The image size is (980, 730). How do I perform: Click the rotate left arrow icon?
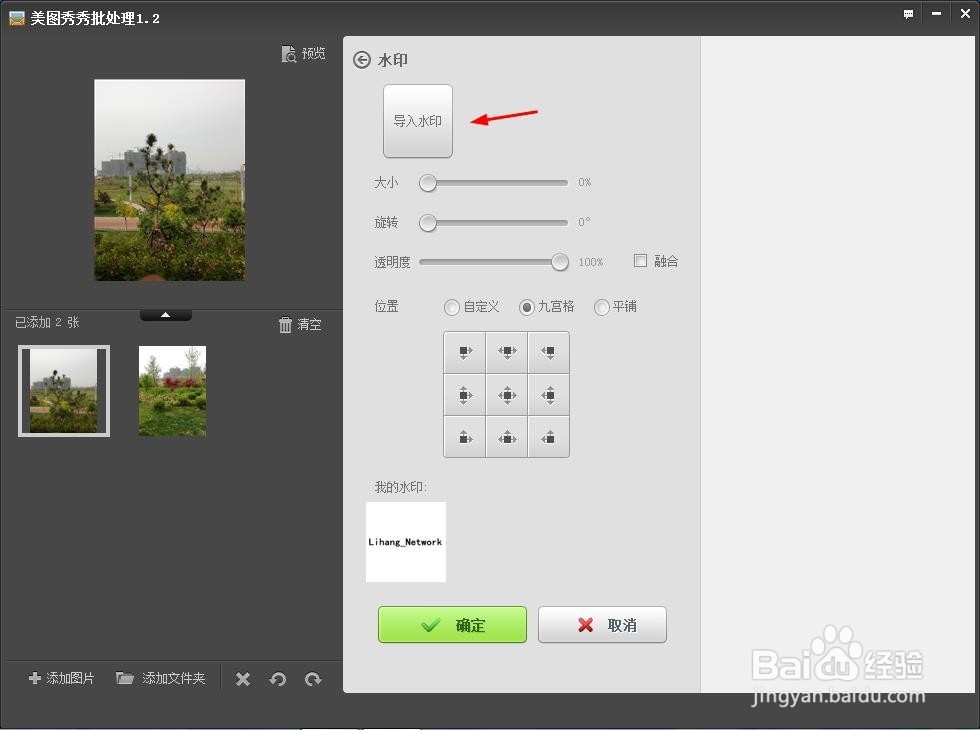(x=278, y=678)
